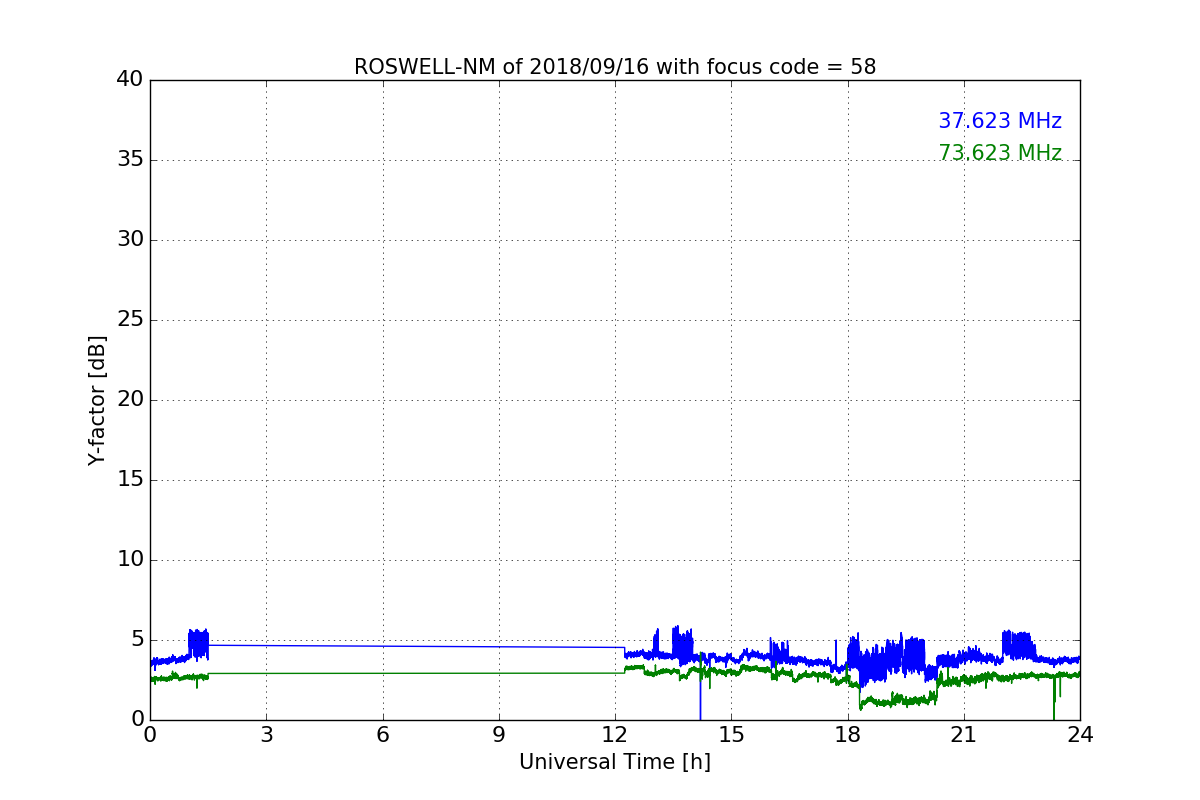1200x800 pixels.
Task: Click the Universal Time [h] axis label
Action: coord(615,762)
